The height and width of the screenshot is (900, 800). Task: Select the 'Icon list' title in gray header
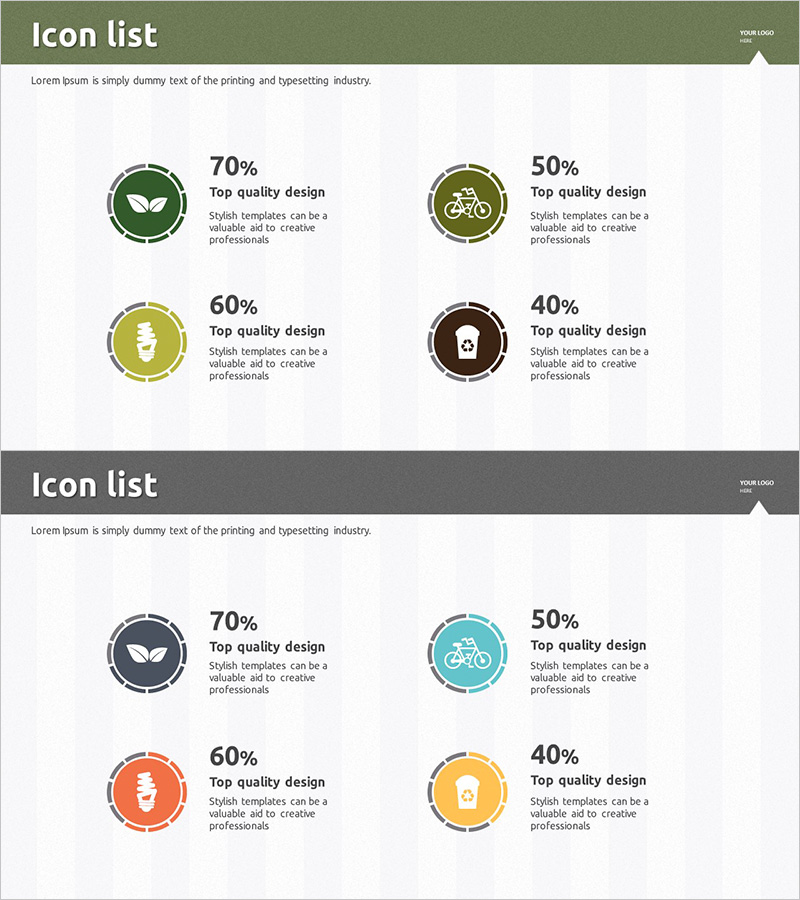pos(94,485)
